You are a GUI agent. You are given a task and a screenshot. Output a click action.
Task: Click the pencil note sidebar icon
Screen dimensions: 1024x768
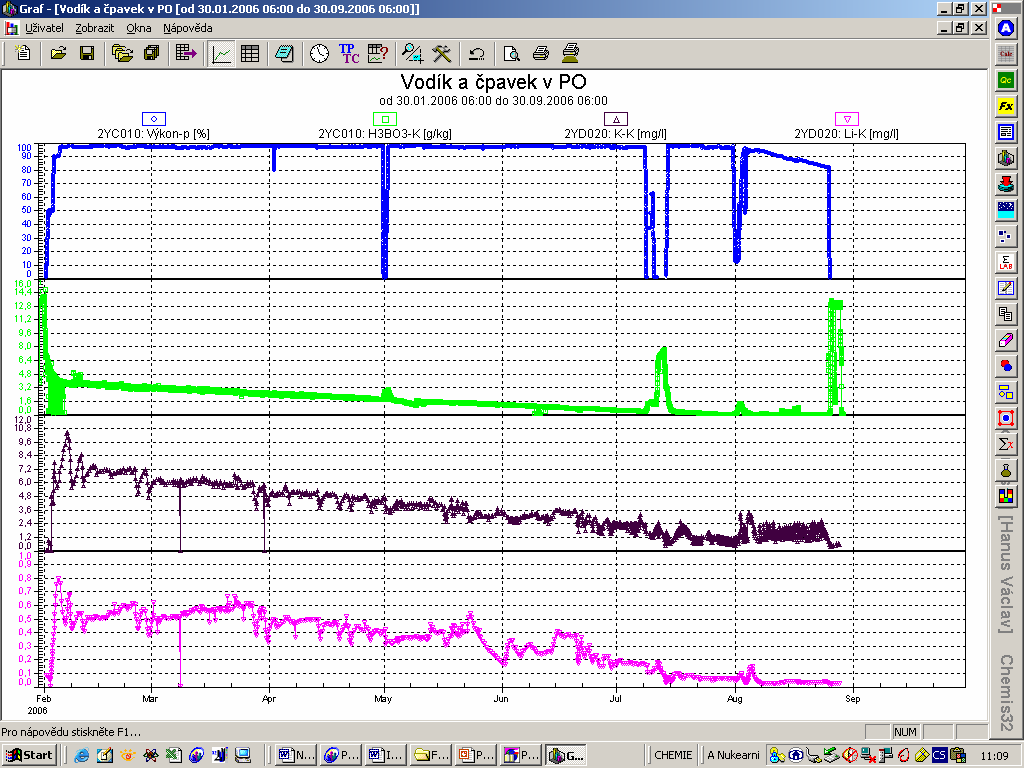coord(1006,287)
